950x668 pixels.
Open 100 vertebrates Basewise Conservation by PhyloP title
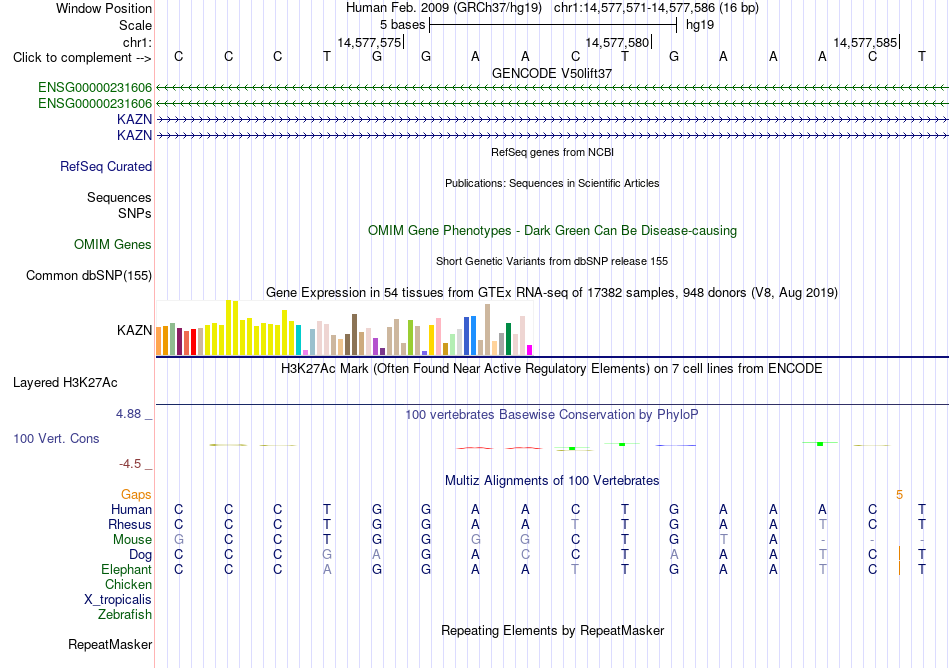tap(552, 414)
